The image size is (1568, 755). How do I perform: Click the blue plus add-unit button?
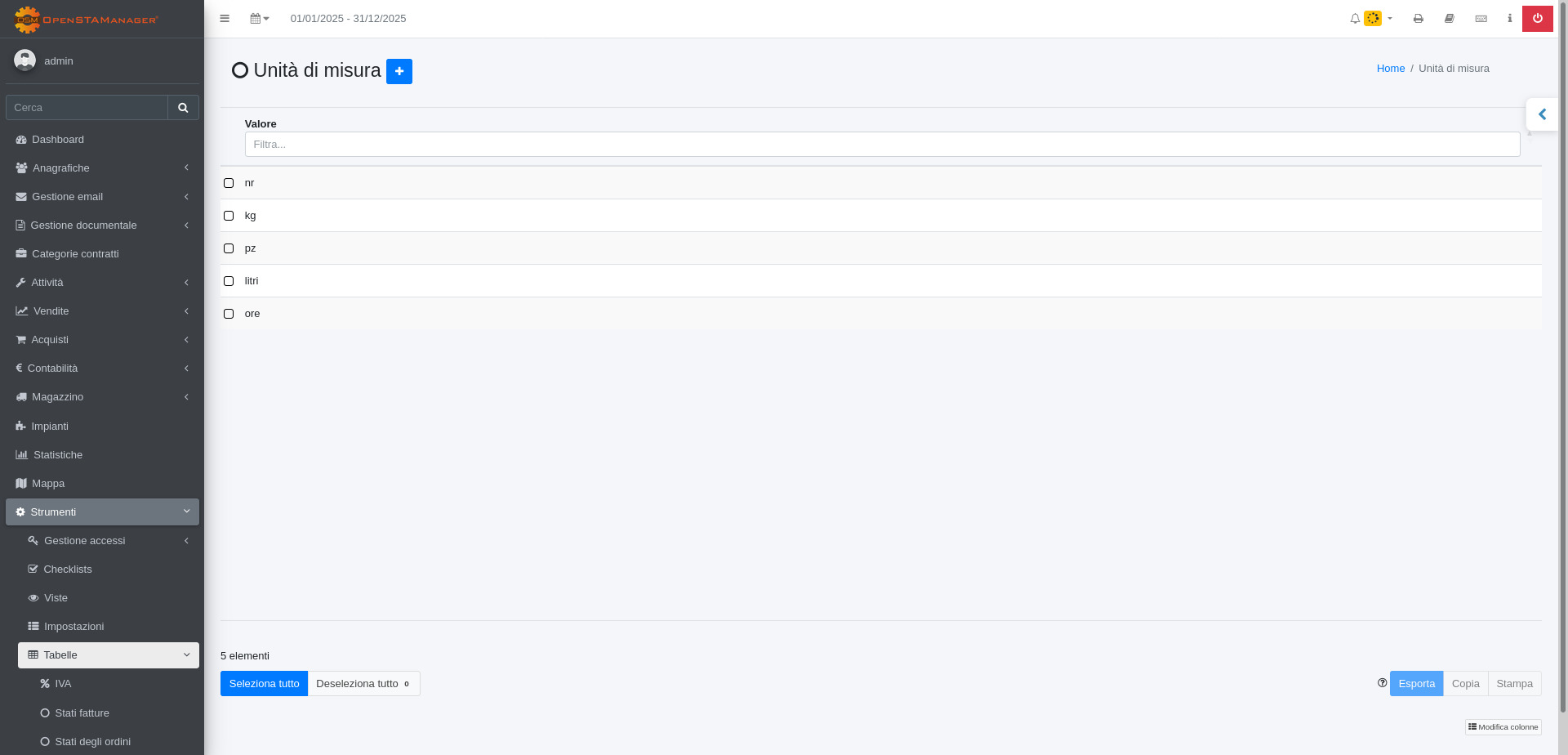[399, 71]
